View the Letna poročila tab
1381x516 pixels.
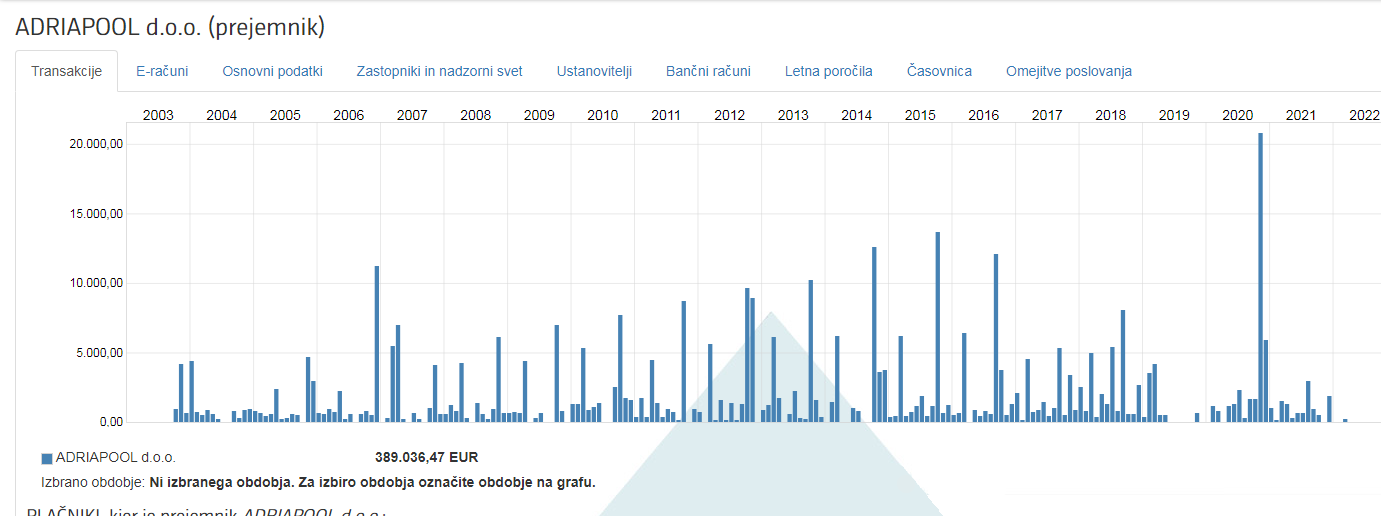(x=828, y=71)
